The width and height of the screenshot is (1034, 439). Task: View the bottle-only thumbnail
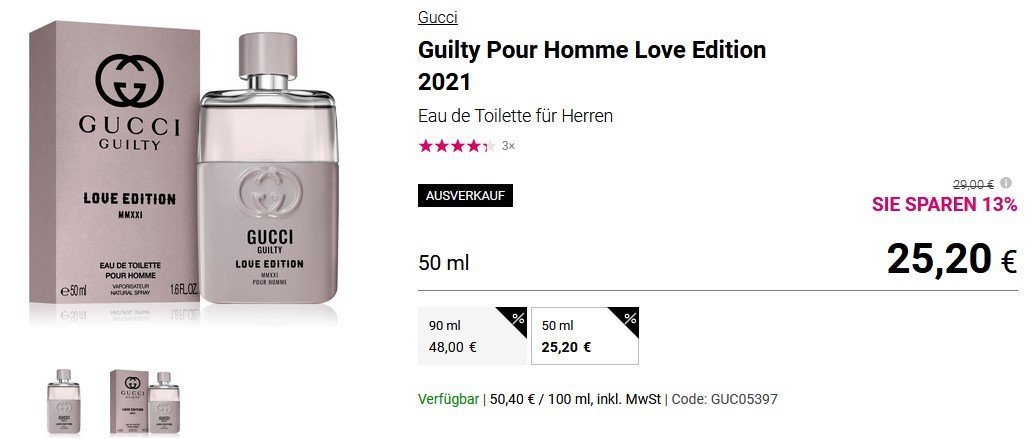[64, 401]
